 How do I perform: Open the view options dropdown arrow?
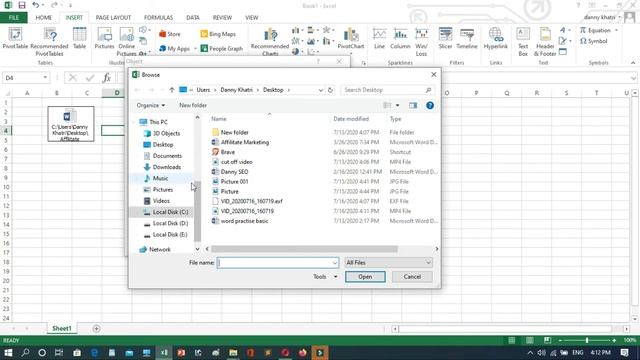point(398,105)
